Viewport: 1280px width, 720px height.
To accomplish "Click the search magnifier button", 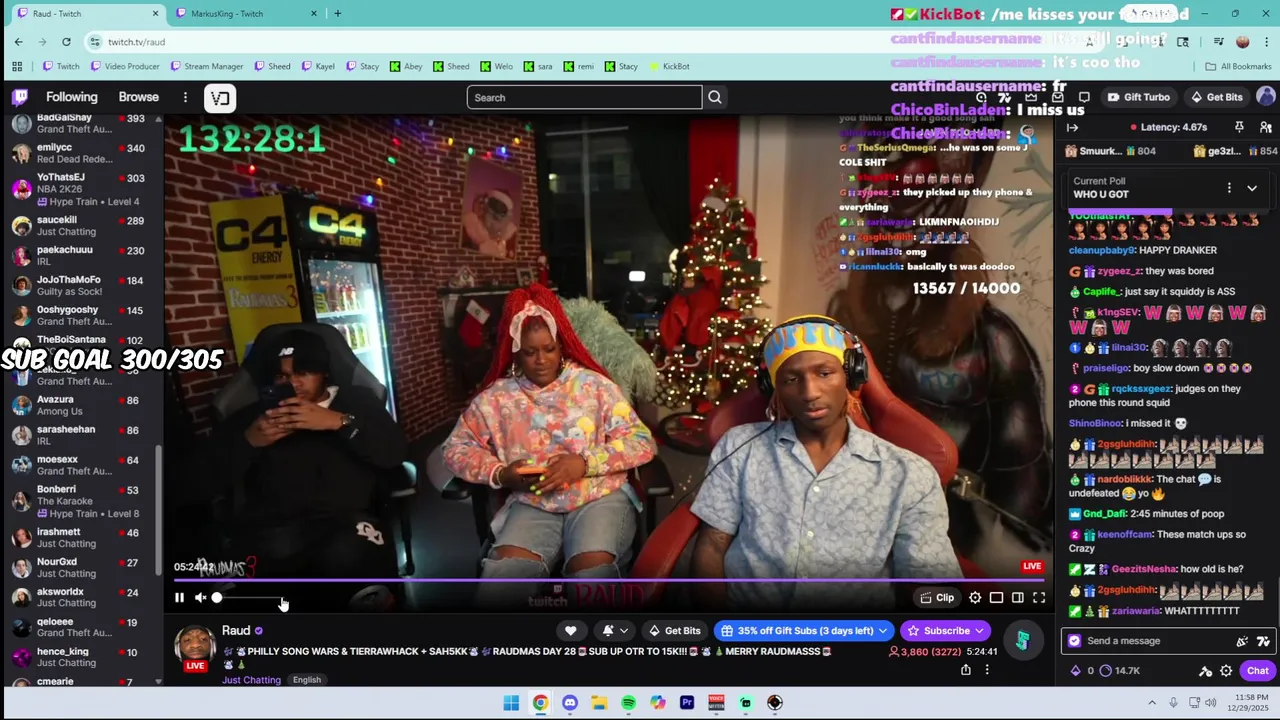I will 715,97.
